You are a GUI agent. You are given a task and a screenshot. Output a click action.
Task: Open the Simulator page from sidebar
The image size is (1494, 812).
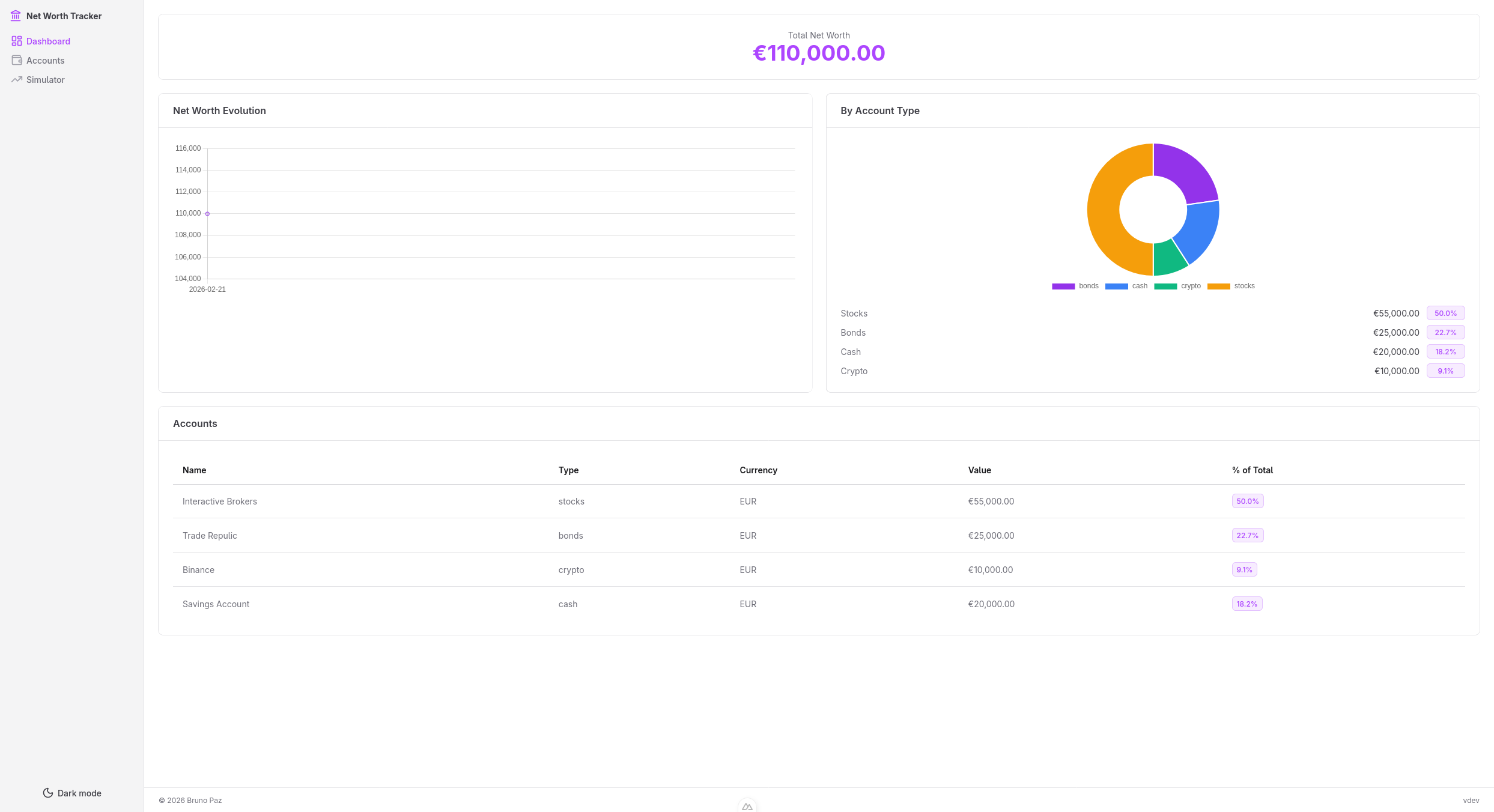[45, 79]
